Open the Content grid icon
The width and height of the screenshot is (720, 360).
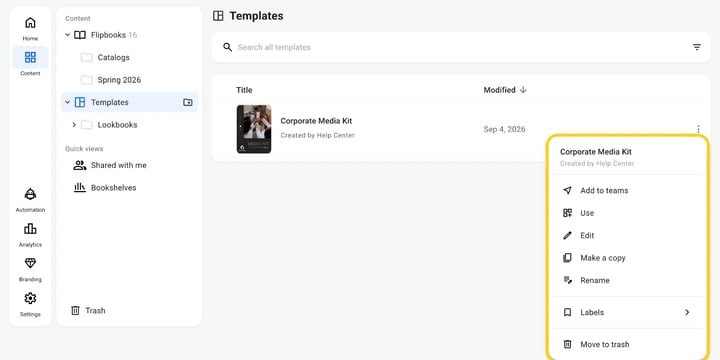pos(30,57)
